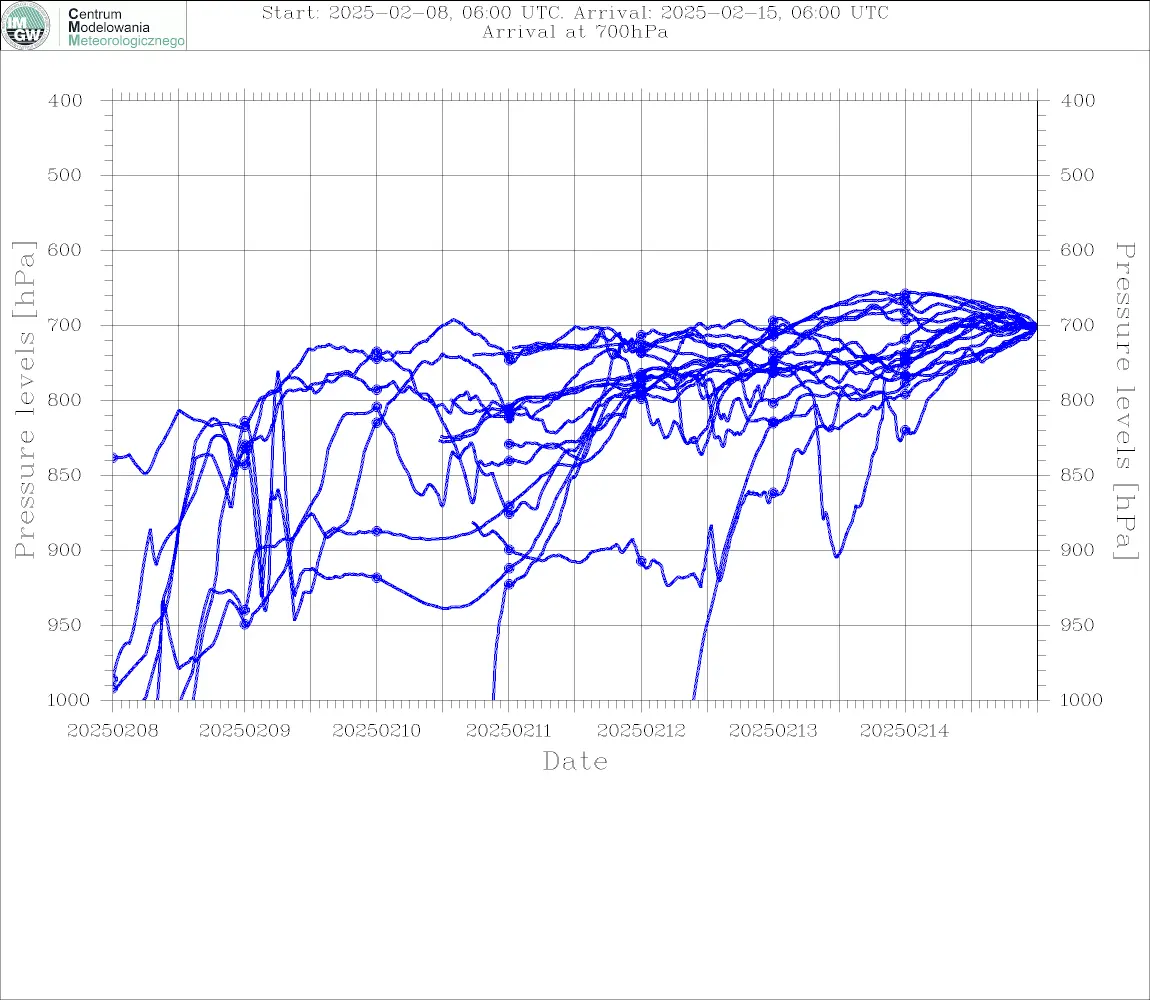Click the left axis 850 label

[65, 475]
